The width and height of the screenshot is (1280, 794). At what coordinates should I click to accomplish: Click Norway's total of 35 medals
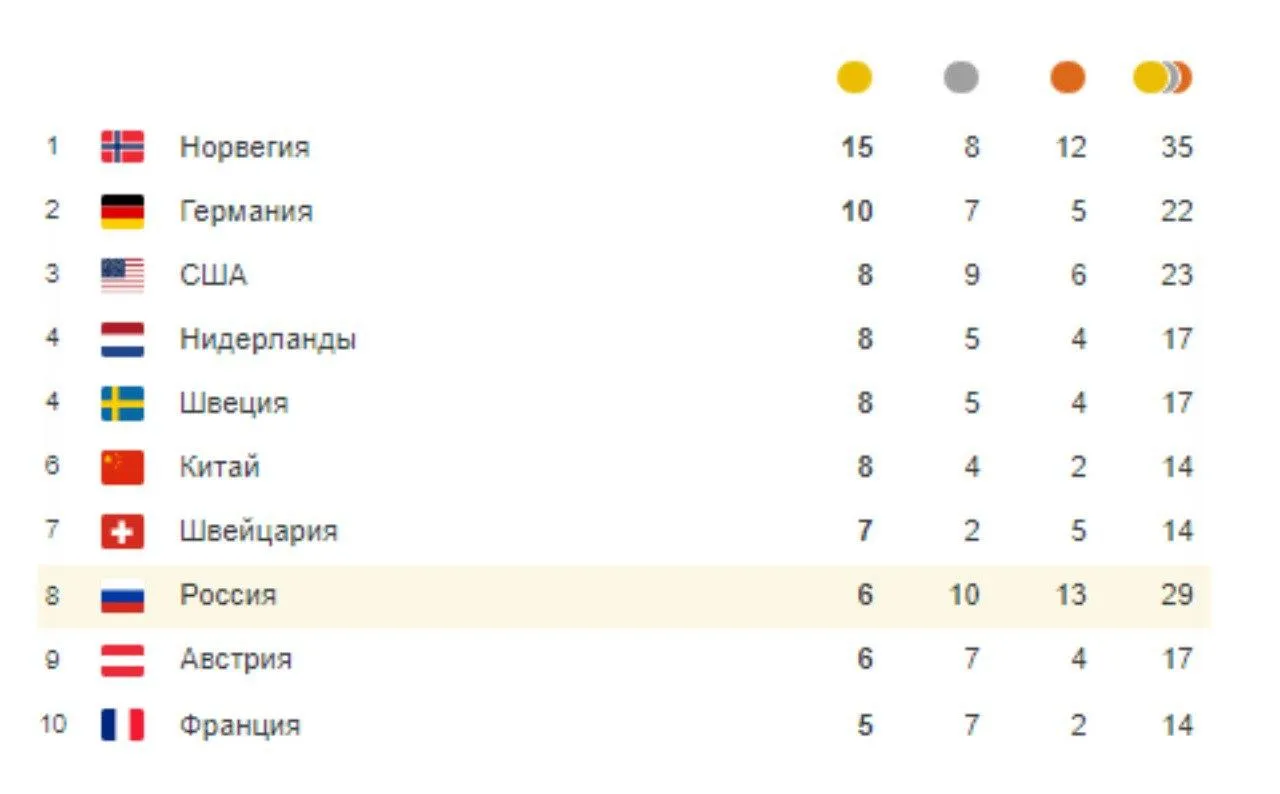[x=1177, y=147]
